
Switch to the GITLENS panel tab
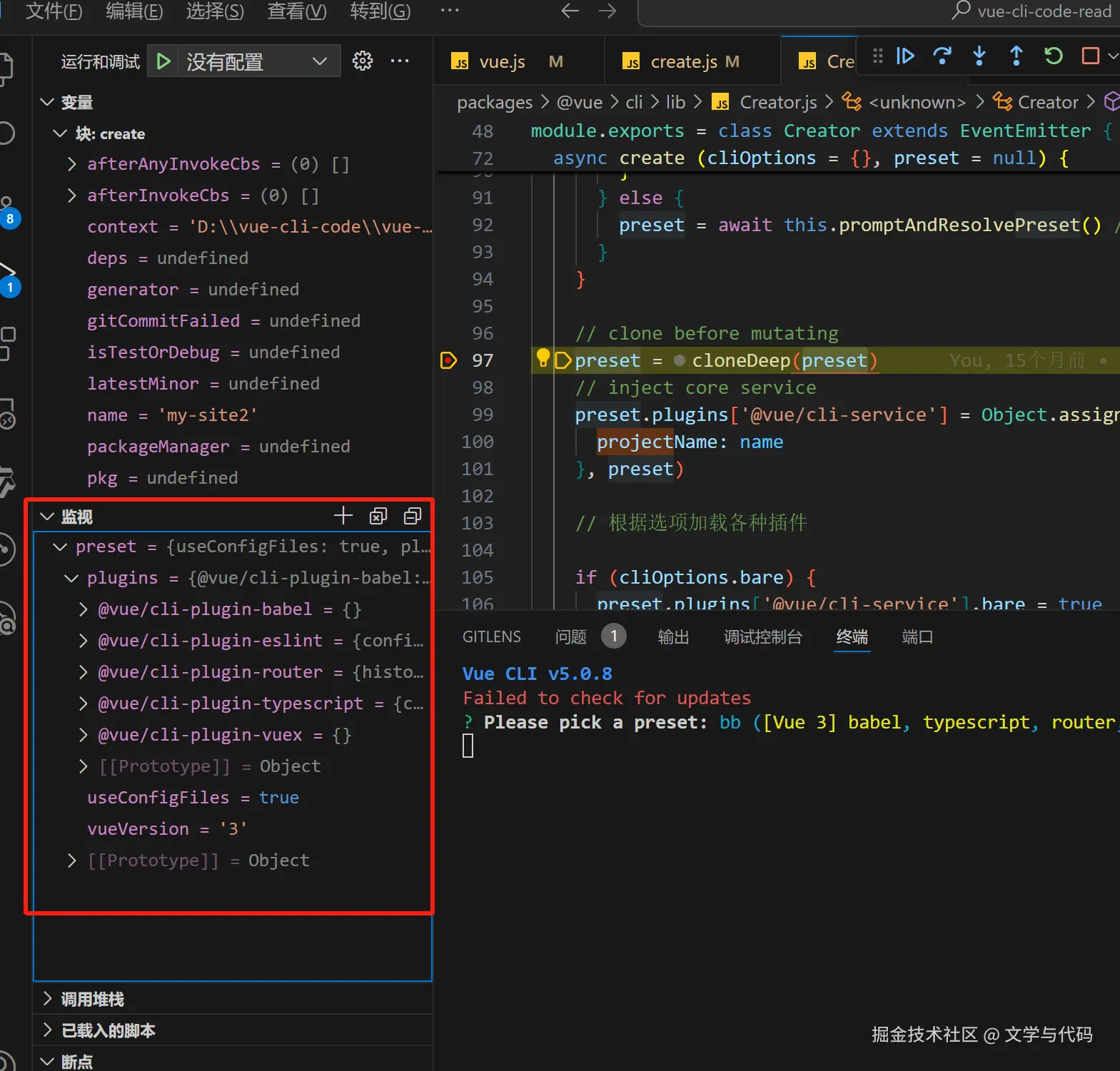(x=492, y=636)
